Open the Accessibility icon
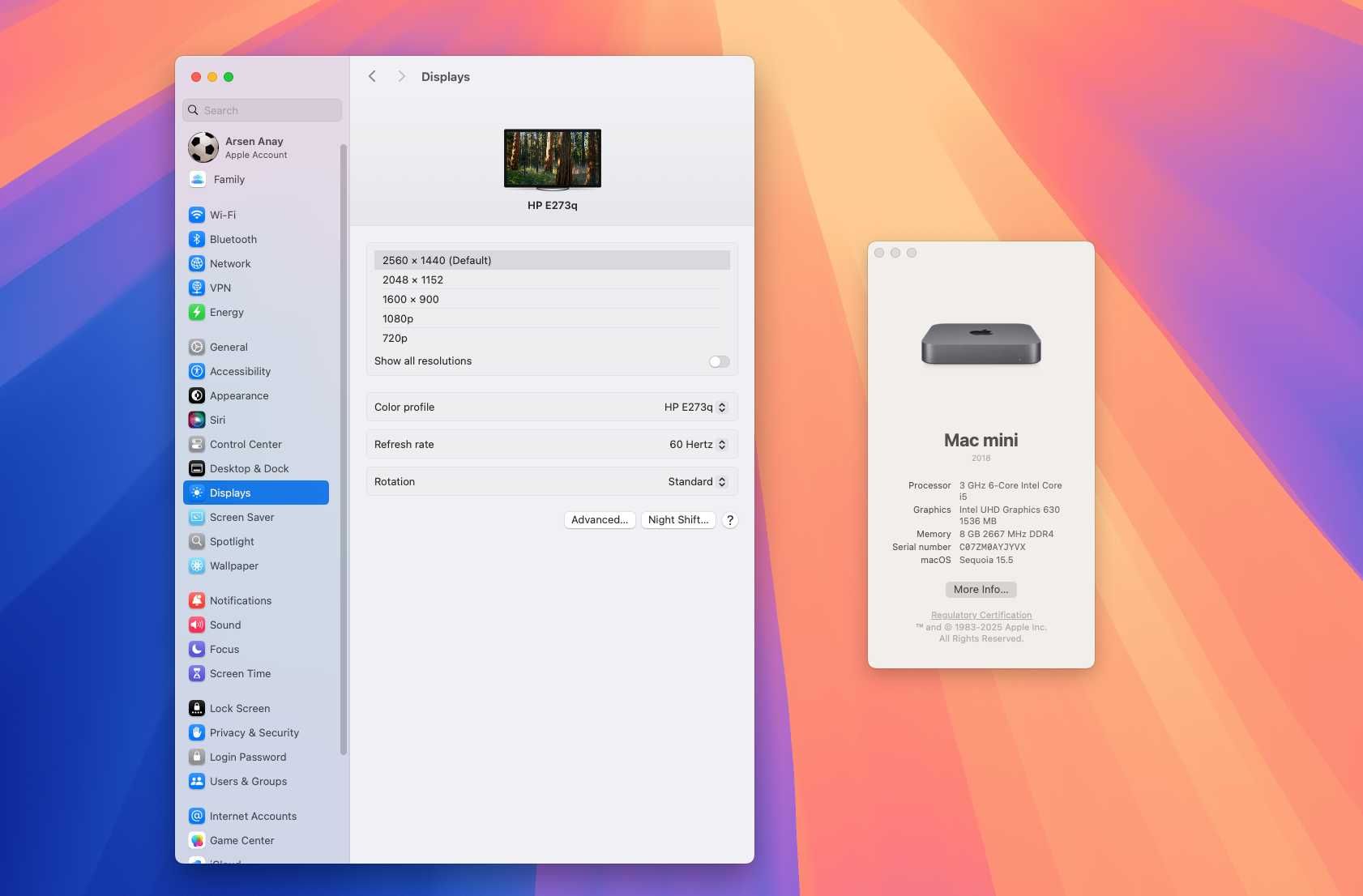This screenshot has height=896, width=1363. pos(197,371)
